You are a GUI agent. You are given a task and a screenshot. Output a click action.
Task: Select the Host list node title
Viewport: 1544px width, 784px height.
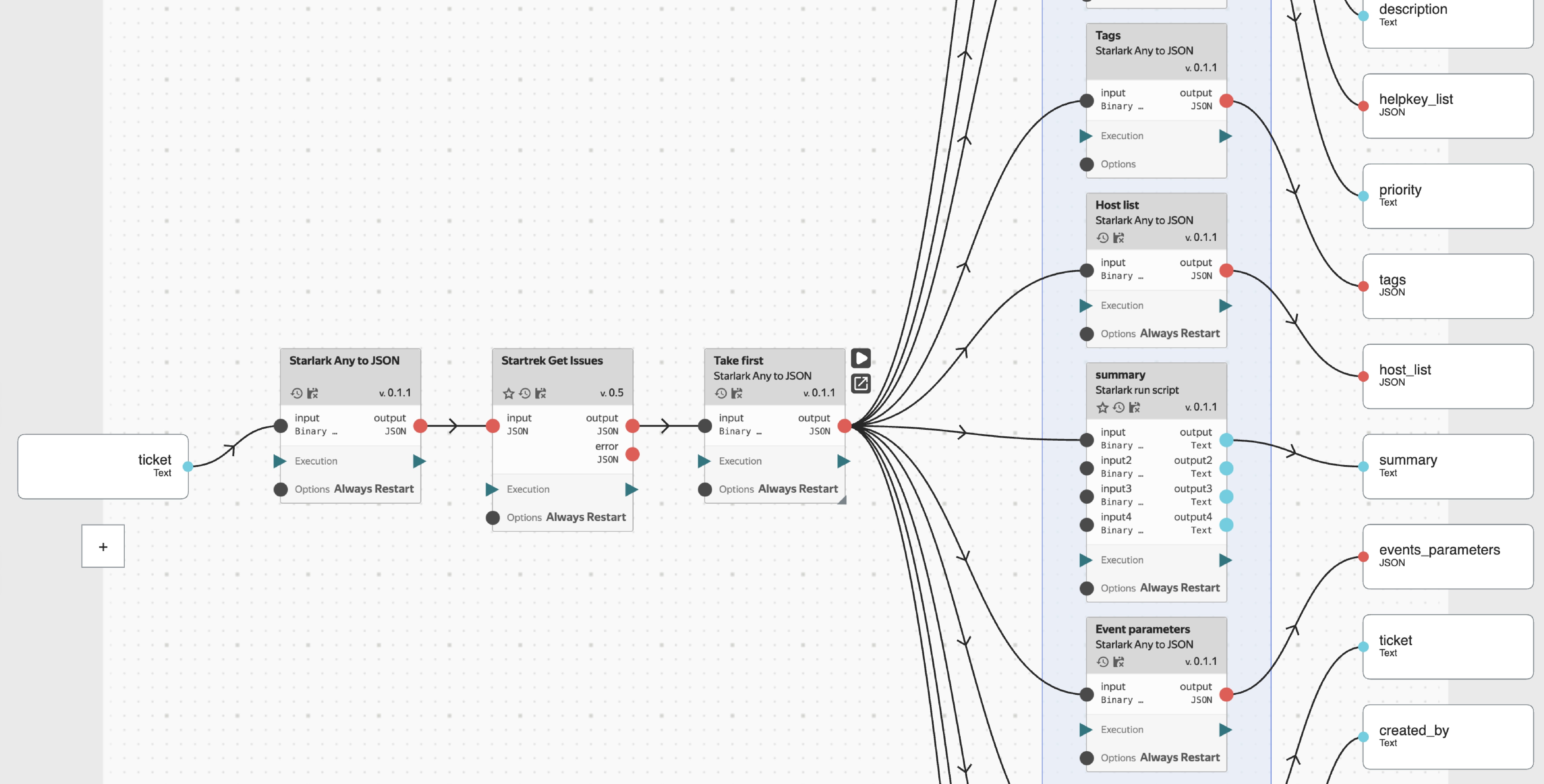(1117, 205)
